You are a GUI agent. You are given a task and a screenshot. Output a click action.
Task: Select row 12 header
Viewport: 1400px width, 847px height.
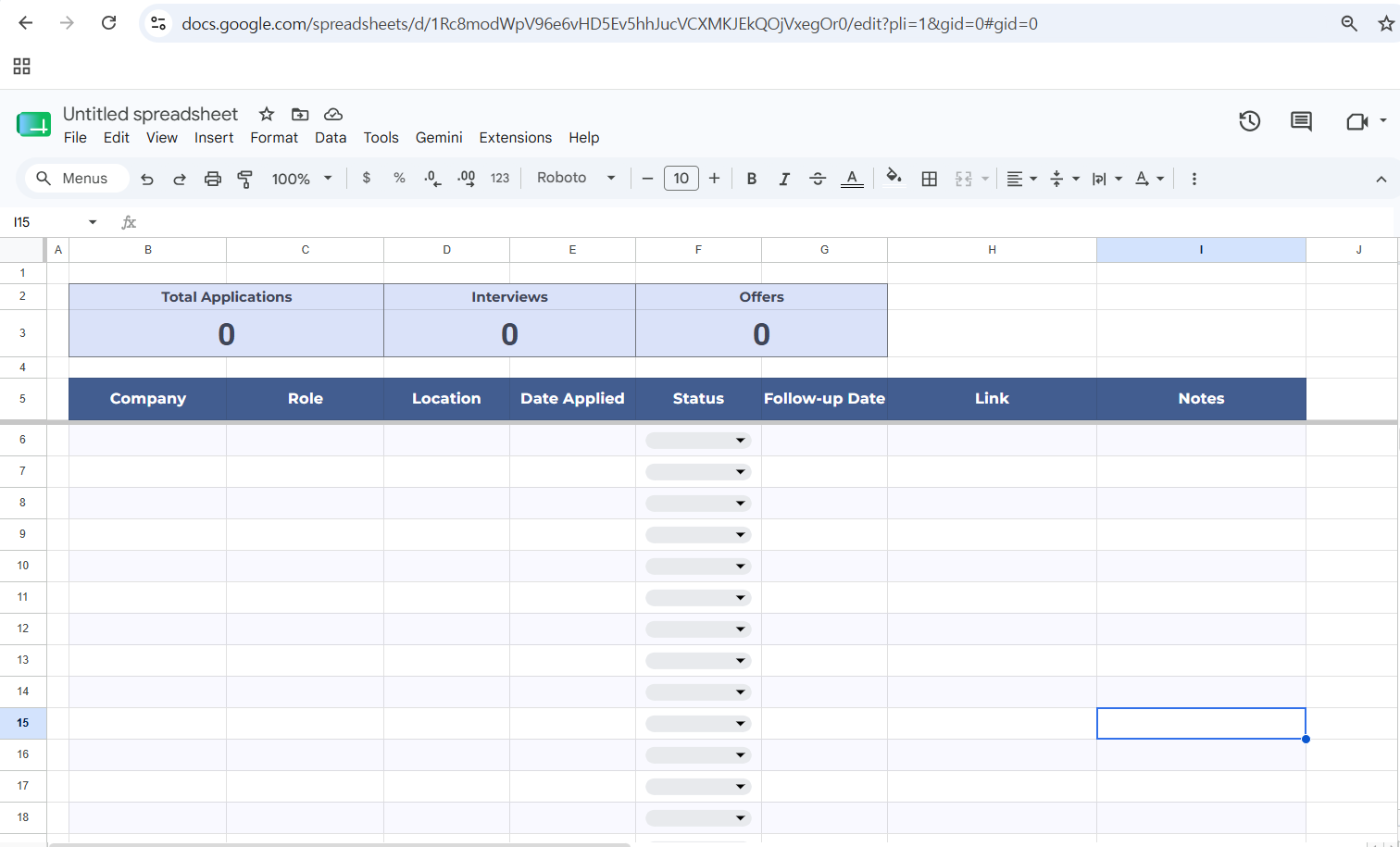tap(23, 629)
